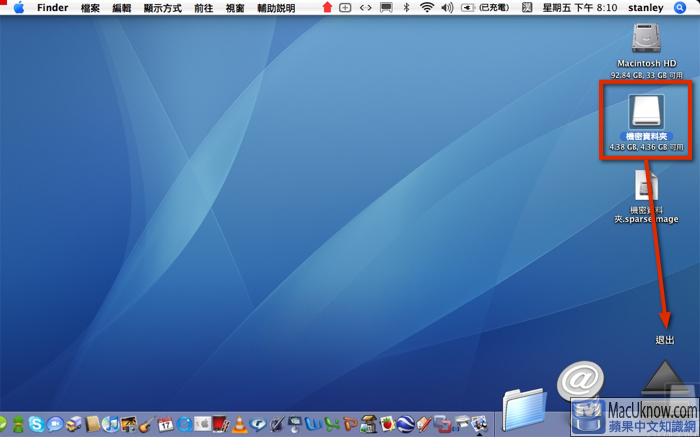Open Spotlight search icon
The height and width of the screenshot is (437, 700).
click(x=679, y=8)
